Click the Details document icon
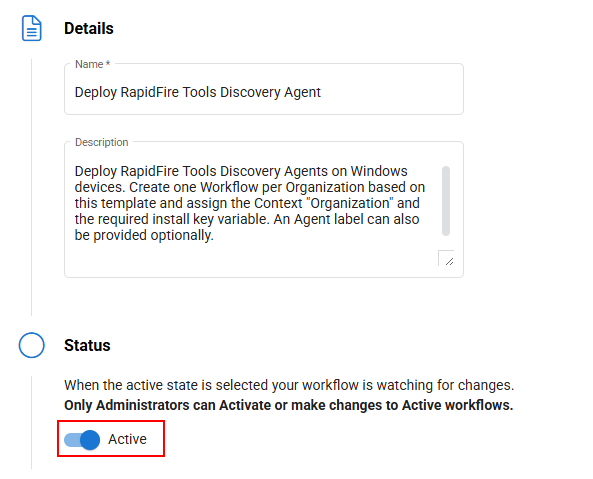This screenshot has width=593, height=479. pos(32,28)
